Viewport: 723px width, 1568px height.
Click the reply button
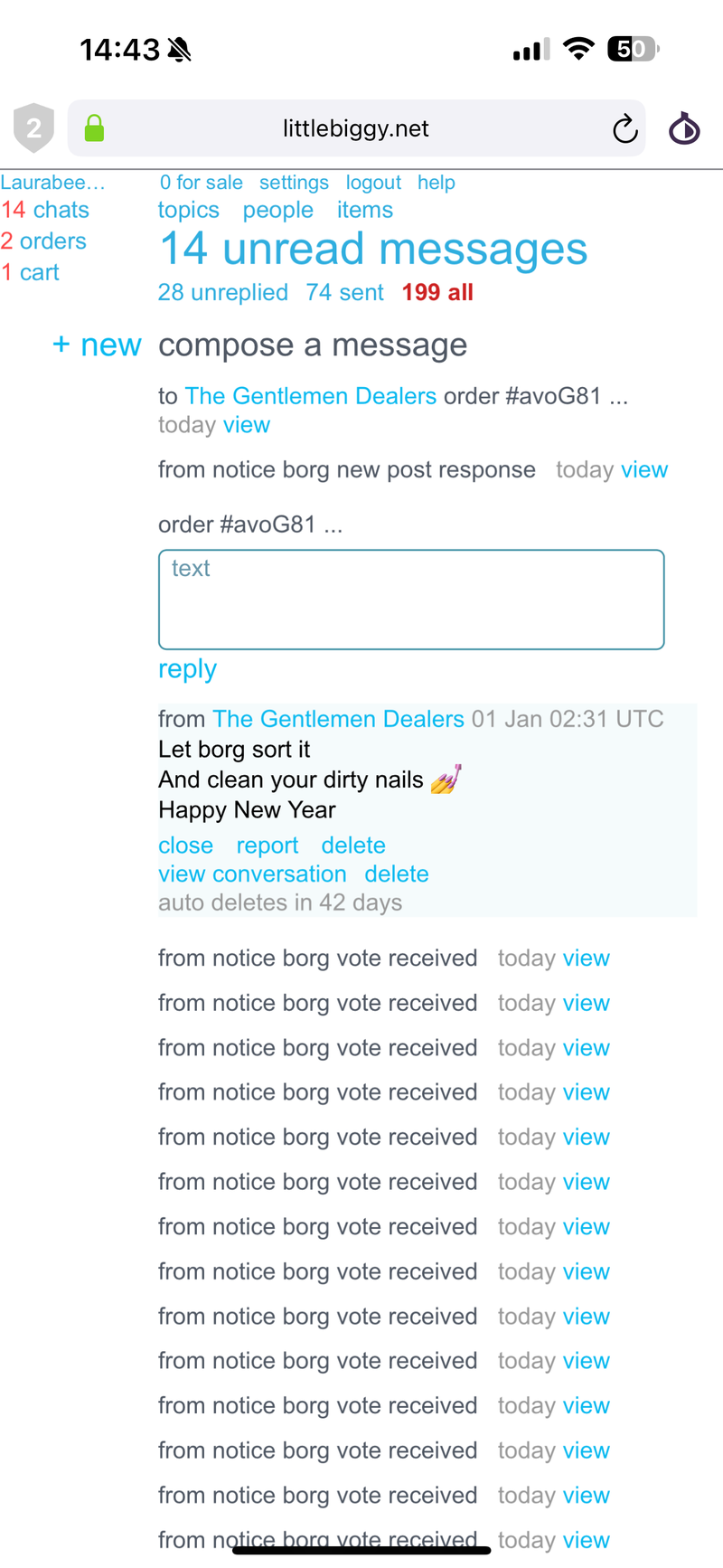tap(187, 669)
